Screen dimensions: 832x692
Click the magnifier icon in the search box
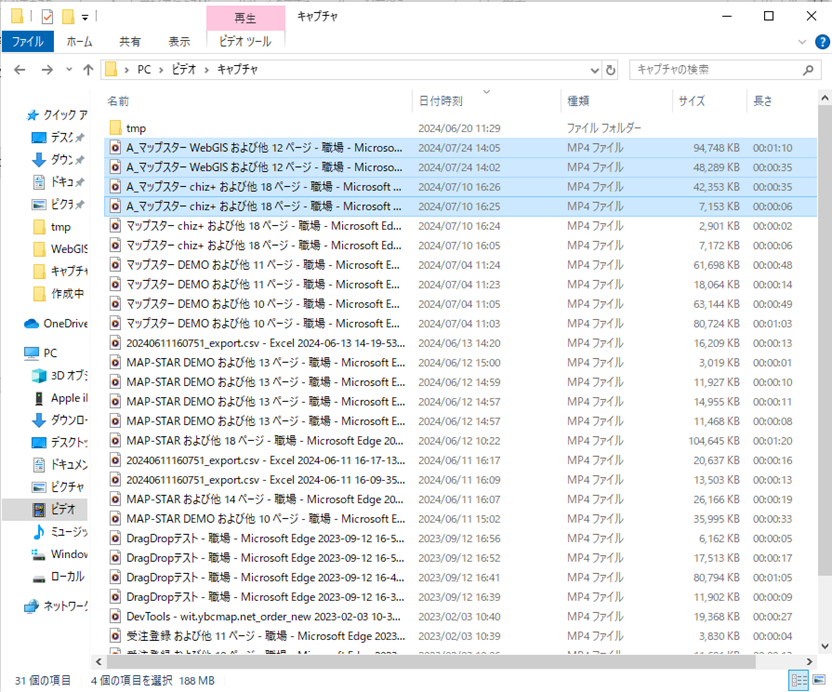(x=808, y=70)
